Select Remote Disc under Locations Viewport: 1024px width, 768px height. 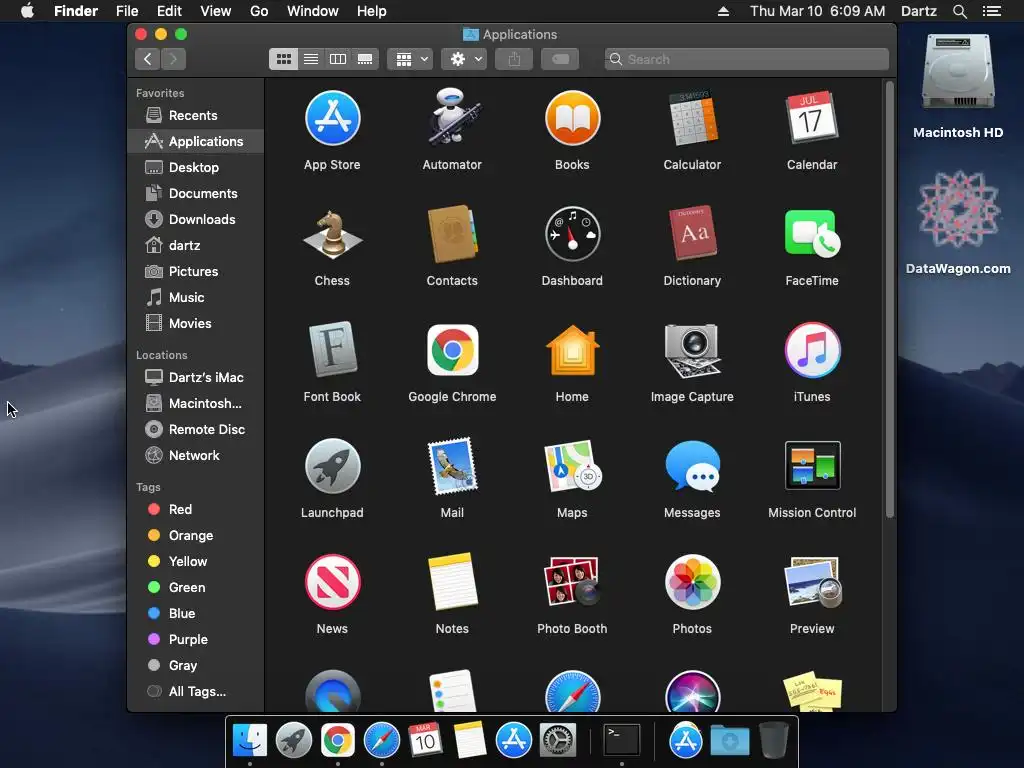tap(196, 430)
